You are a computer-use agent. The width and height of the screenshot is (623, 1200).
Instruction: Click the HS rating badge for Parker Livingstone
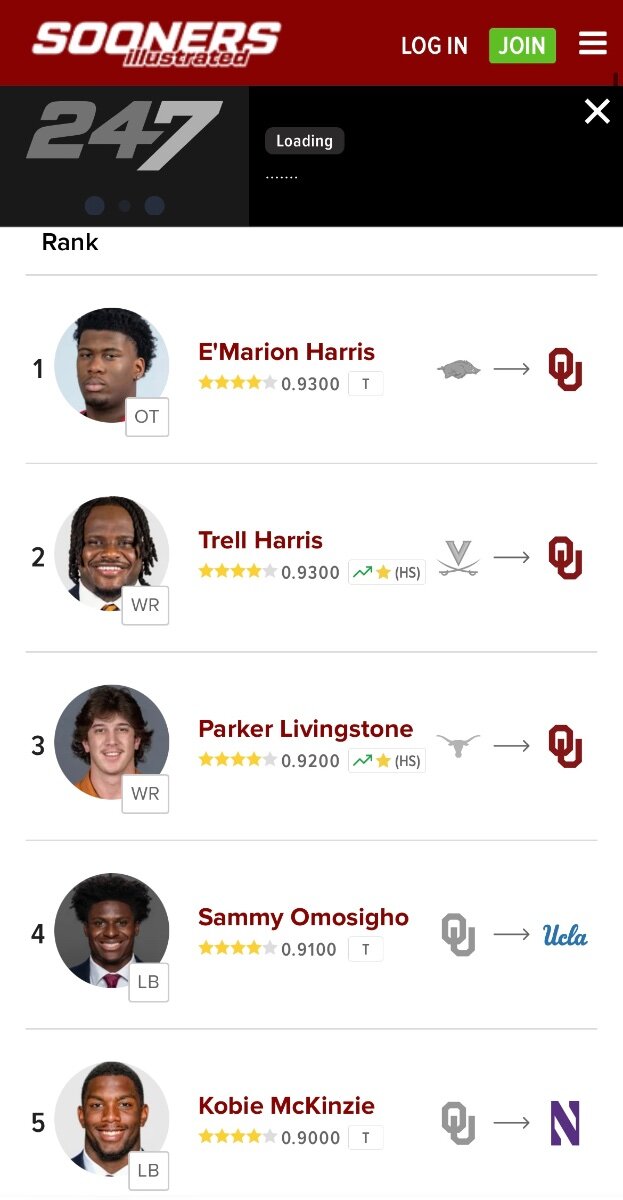(x=386, y=761)
